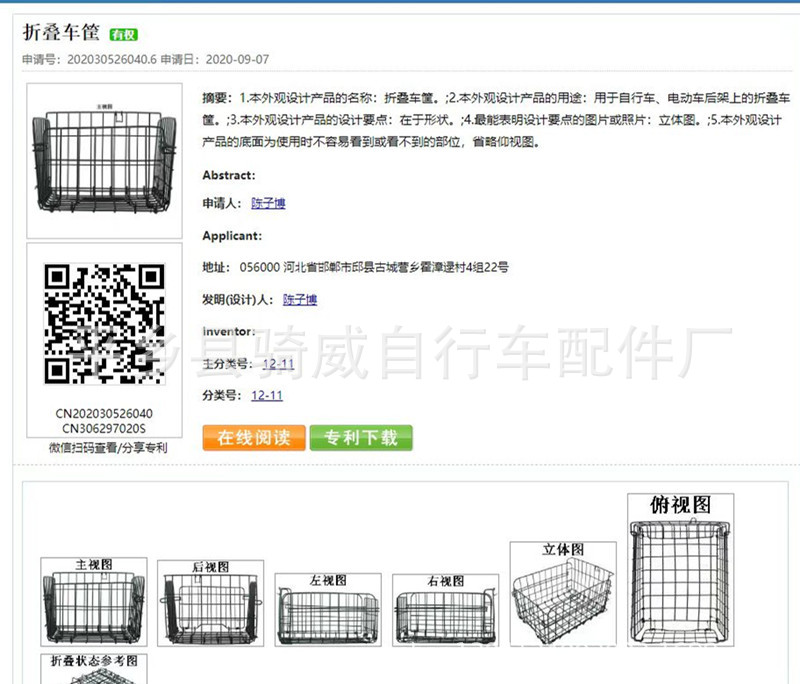Click the title 折叠车筐
The height and width of the screenshot is (684, 800).
click(61, 32)
